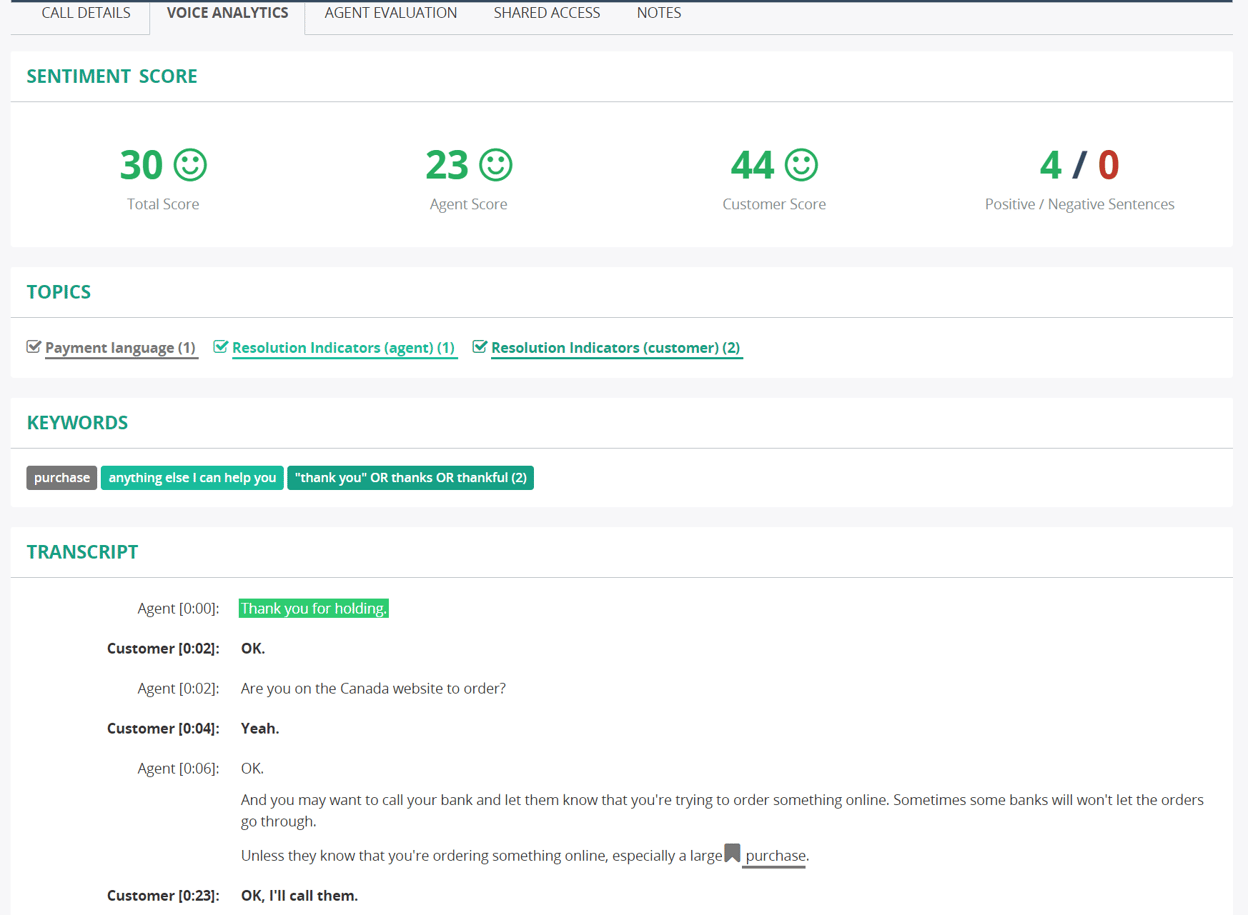Click the Total Score smiley face icon
This screenshot has height=915, width=1248.
tap(190, 165)
